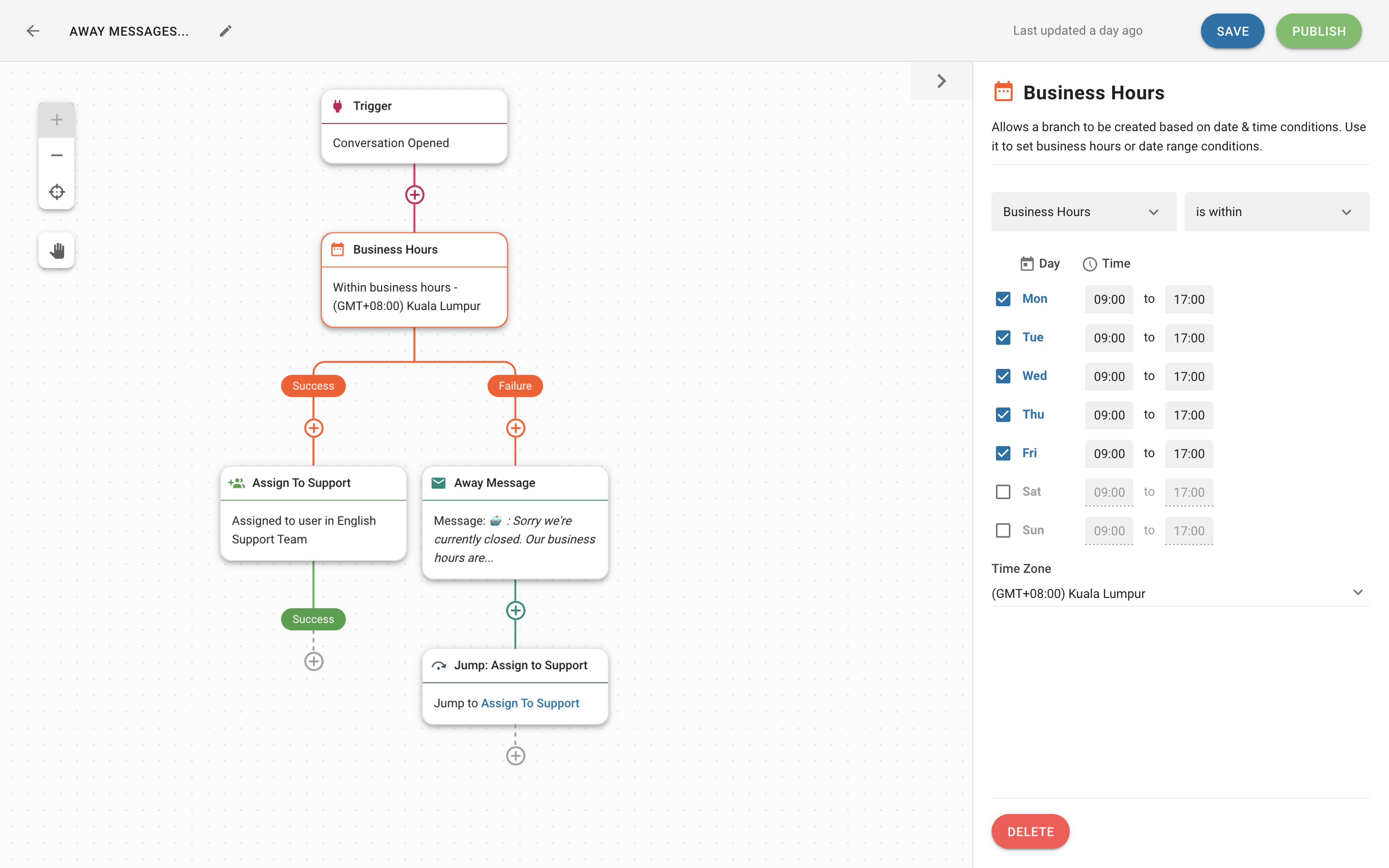
Task: Disable Friday business hours checkbox
Action: point(1003,453)
